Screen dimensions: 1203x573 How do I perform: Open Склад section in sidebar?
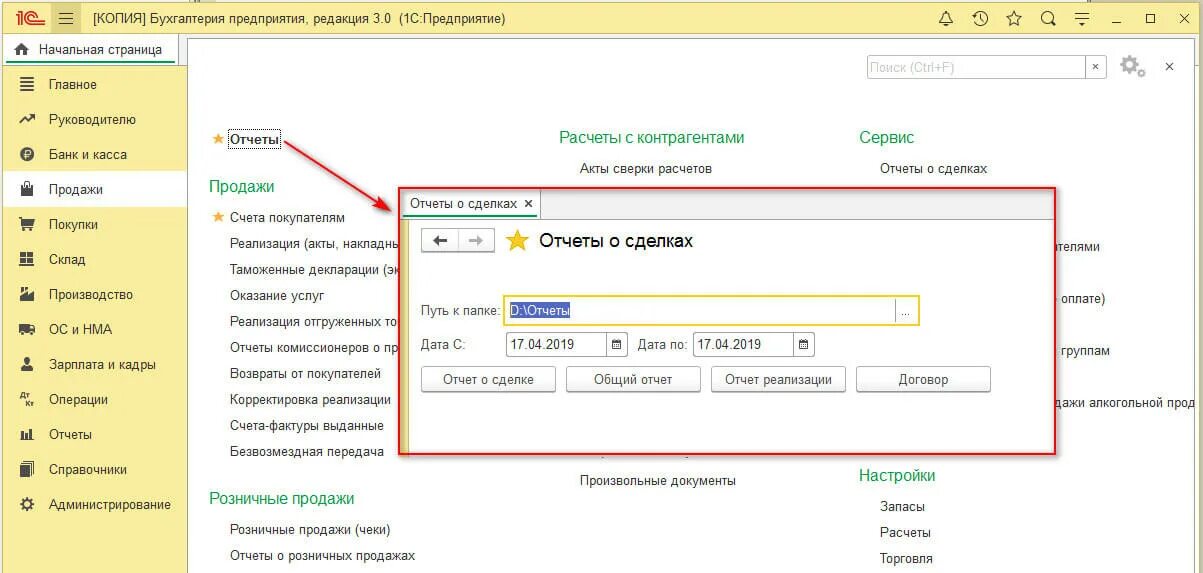(x=93, y=259)
